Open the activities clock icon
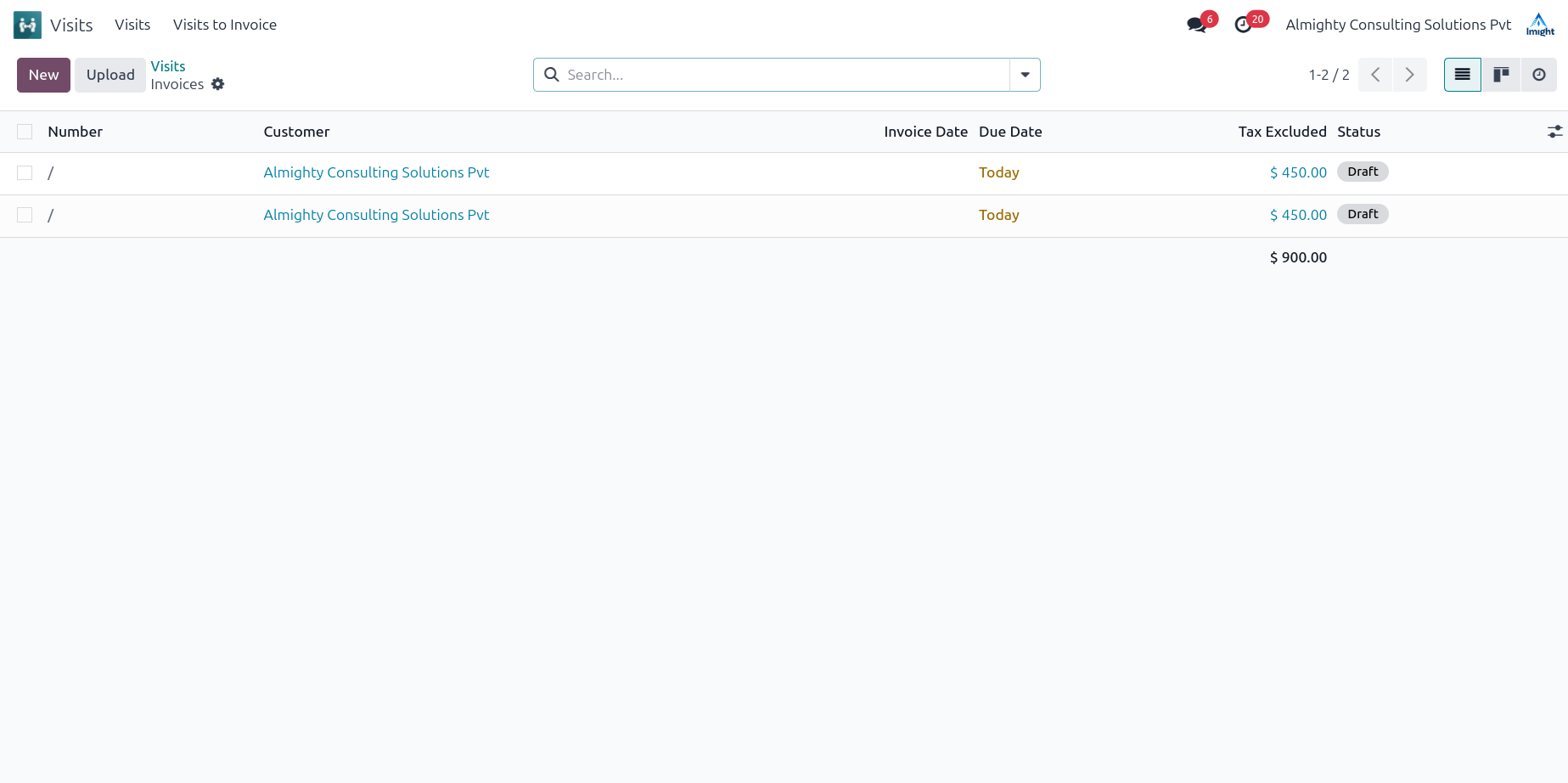This screenshot has width=1568, height=783. click(x=1243, y=25)
